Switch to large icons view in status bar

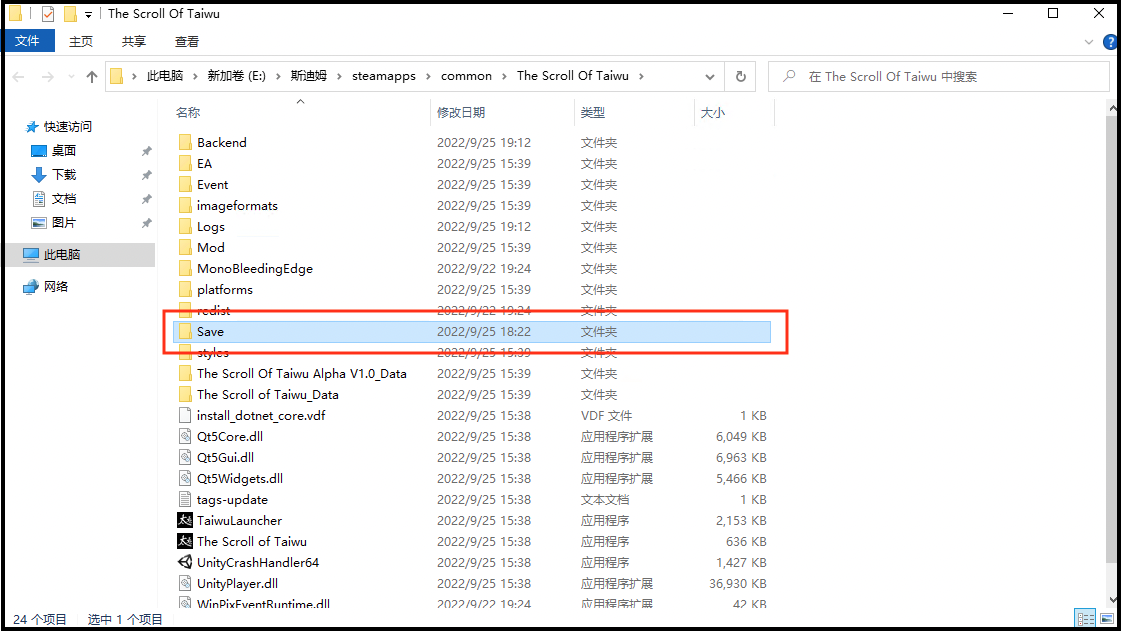coord(1107,619)
